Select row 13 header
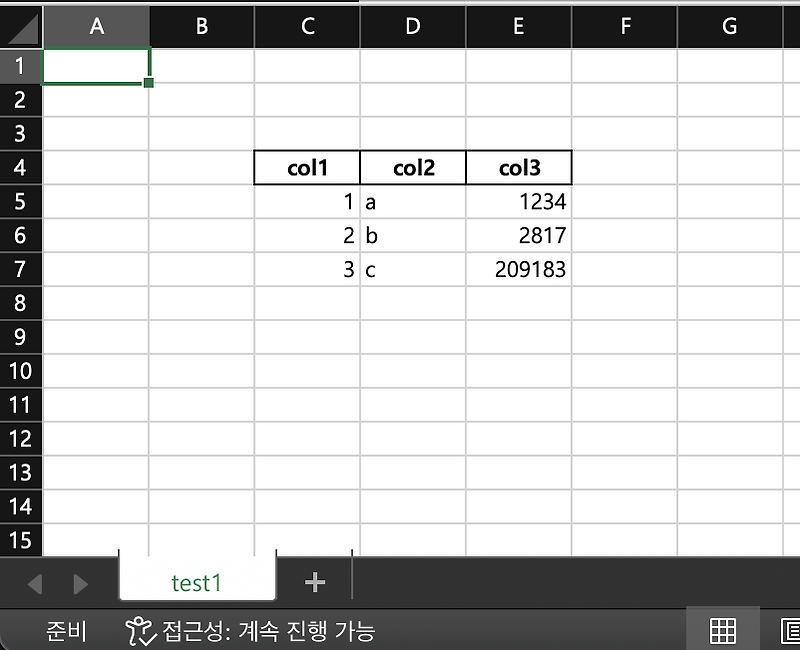 (20, 472)
